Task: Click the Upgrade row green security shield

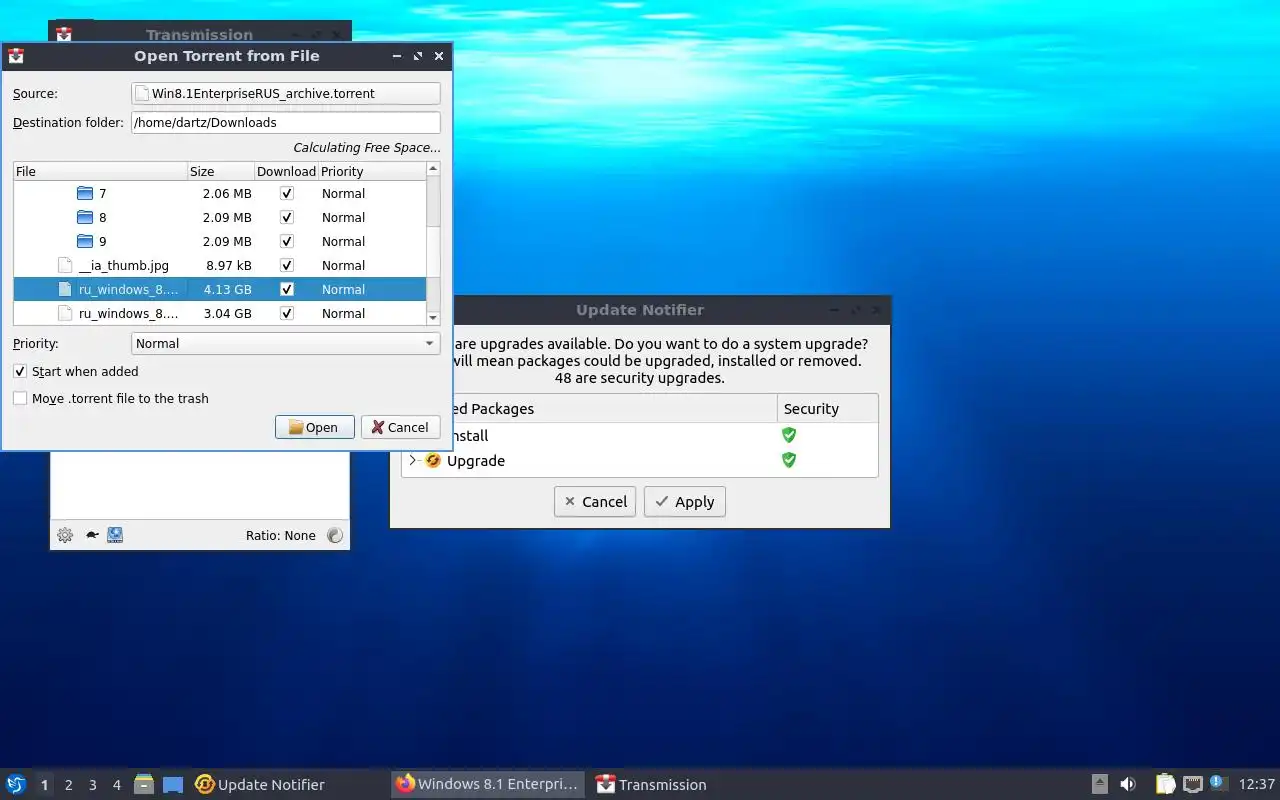Action: [x=789, y=460]
